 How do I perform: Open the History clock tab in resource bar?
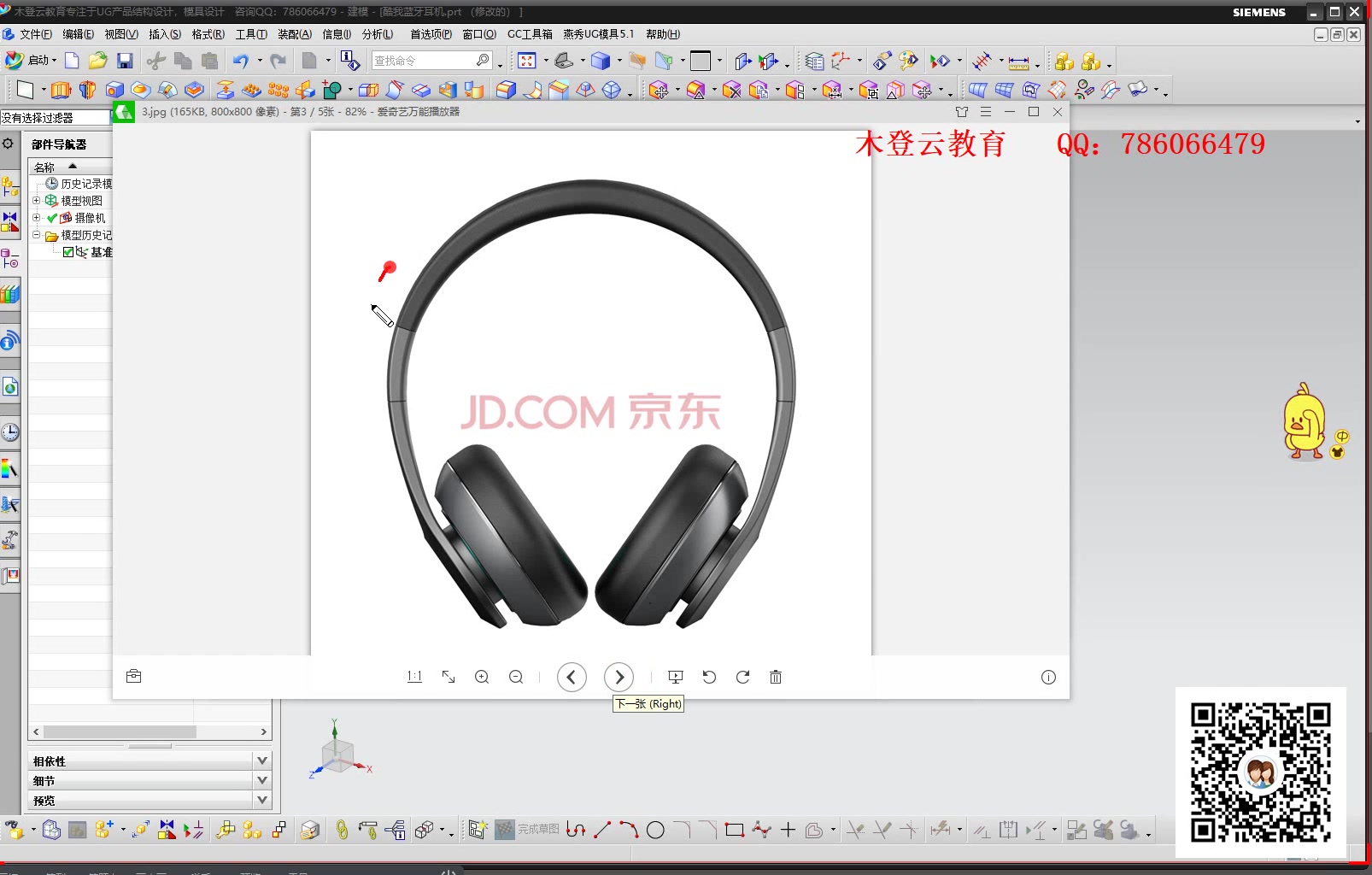tap(10, 432)
